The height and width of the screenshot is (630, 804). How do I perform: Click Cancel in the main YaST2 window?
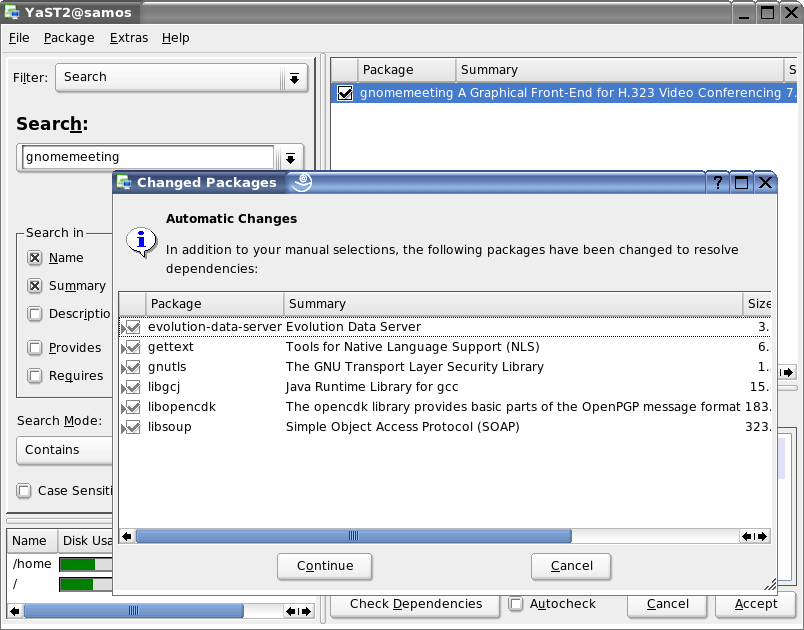[x=667, y=604]
